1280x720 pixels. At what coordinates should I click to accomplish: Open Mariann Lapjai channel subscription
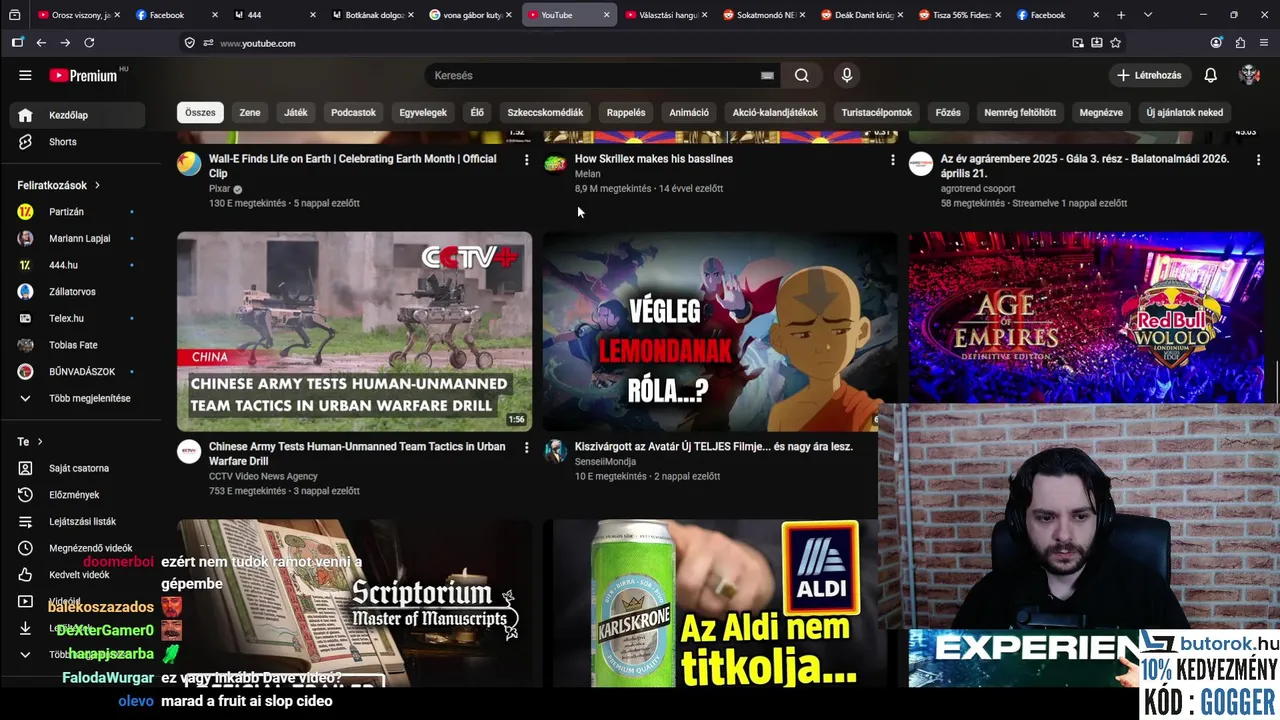pyautogui.click(x=78, y=238)
